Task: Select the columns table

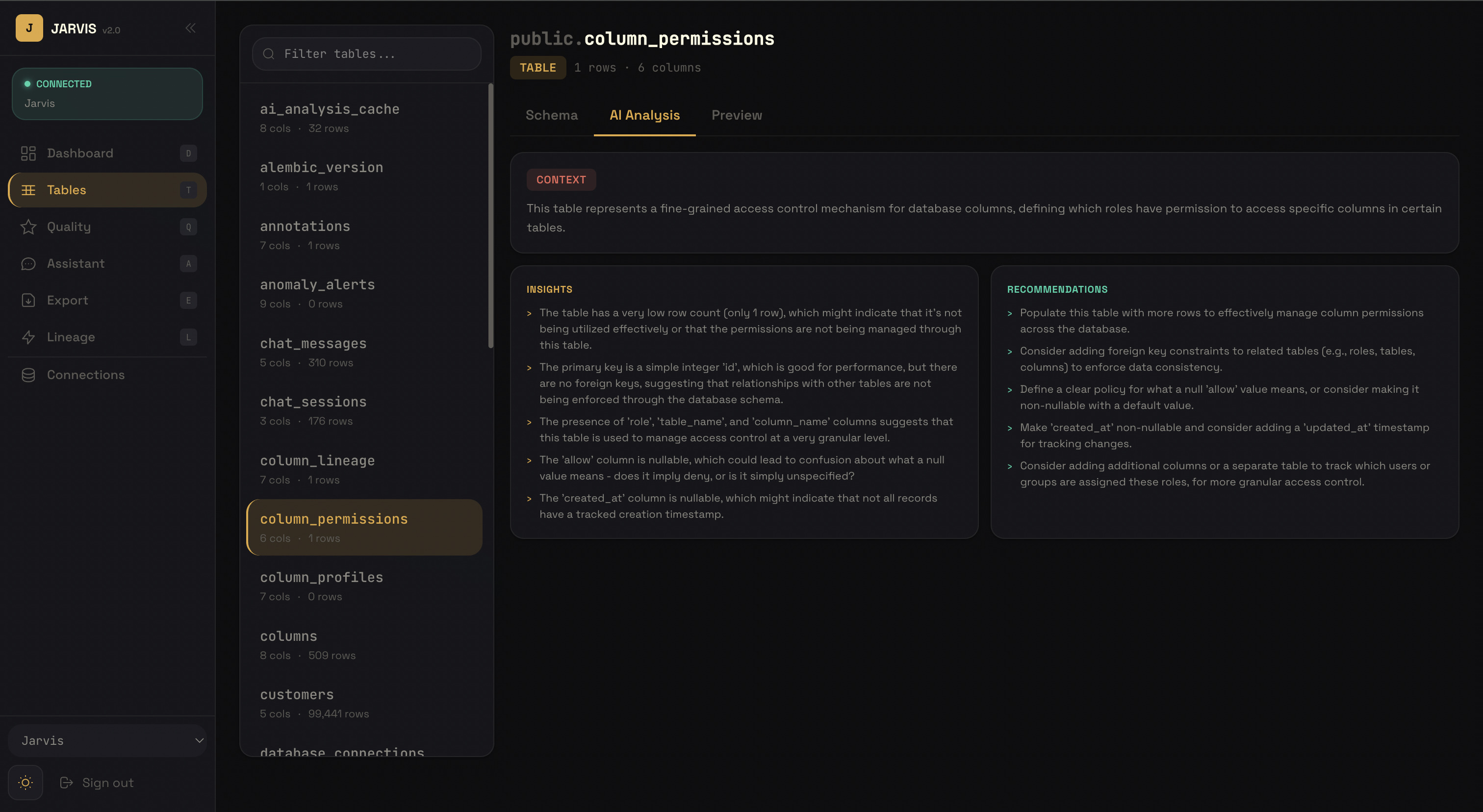Action: click(364, 644)
